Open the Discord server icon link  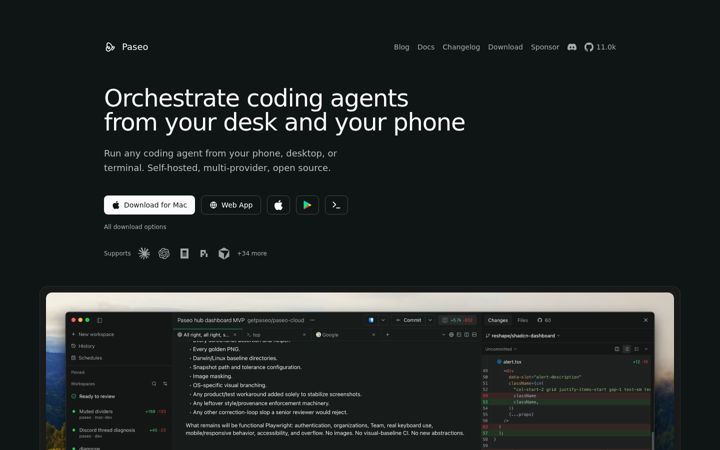click(x=572, y=47)
